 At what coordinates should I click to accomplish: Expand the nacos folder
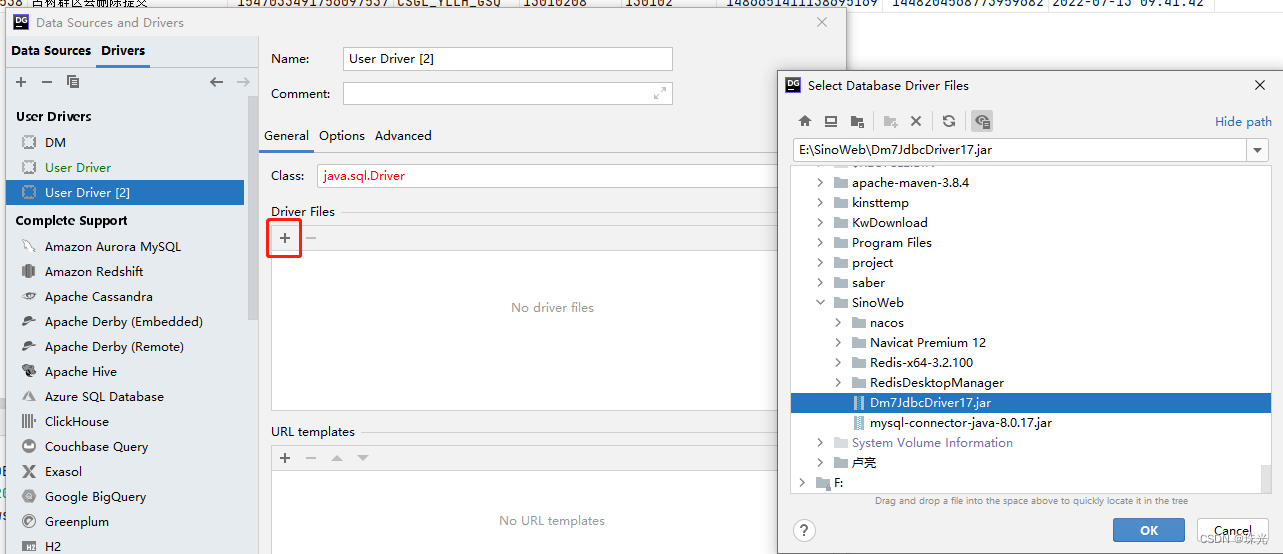[838, 322]
